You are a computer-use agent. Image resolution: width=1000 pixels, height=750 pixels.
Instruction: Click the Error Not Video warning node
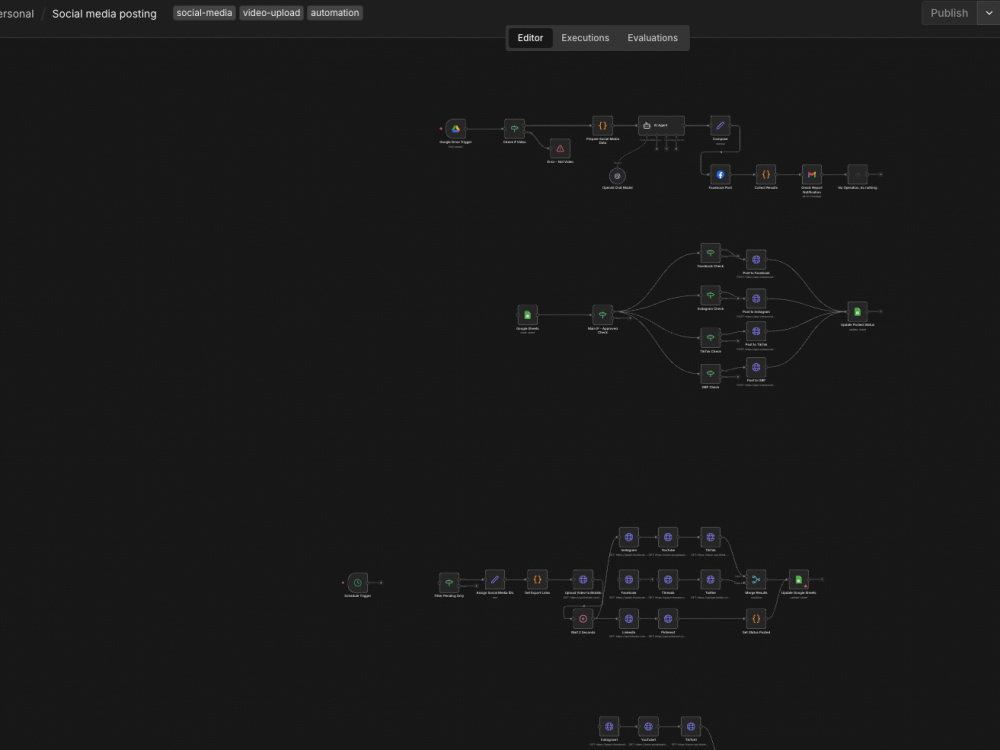click(560, 149)
